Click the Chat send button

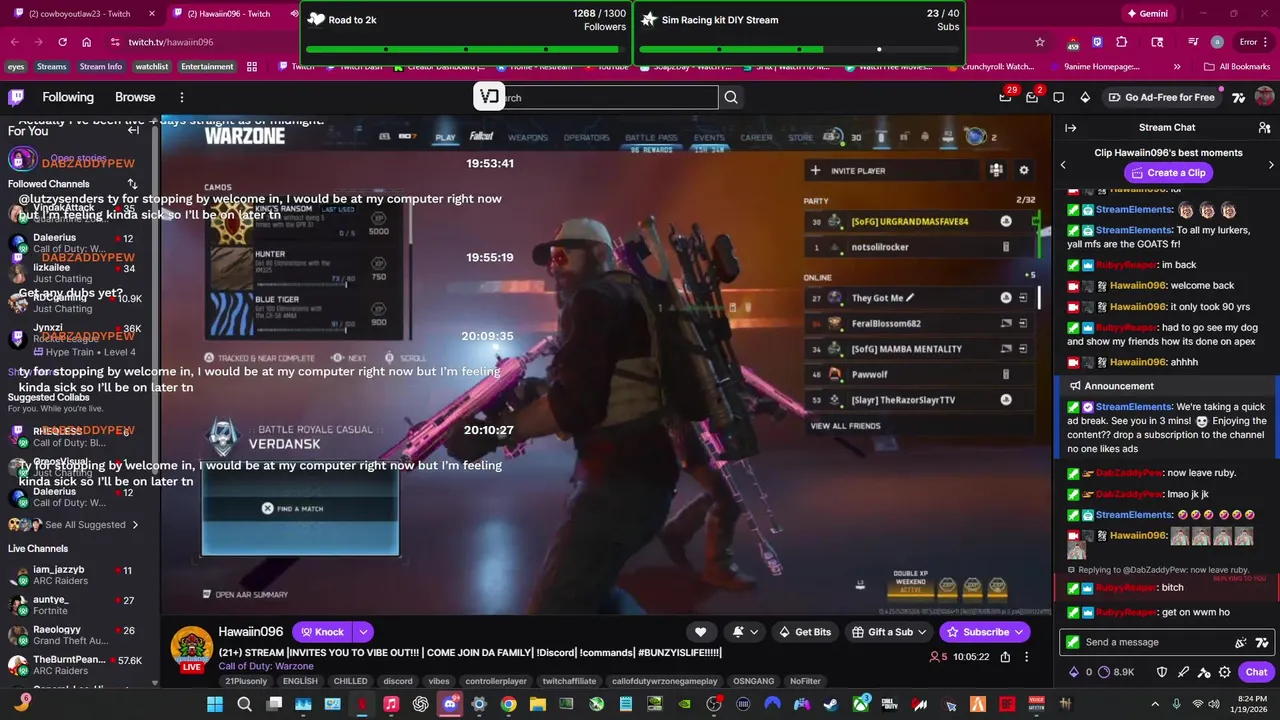[1256, 672]
